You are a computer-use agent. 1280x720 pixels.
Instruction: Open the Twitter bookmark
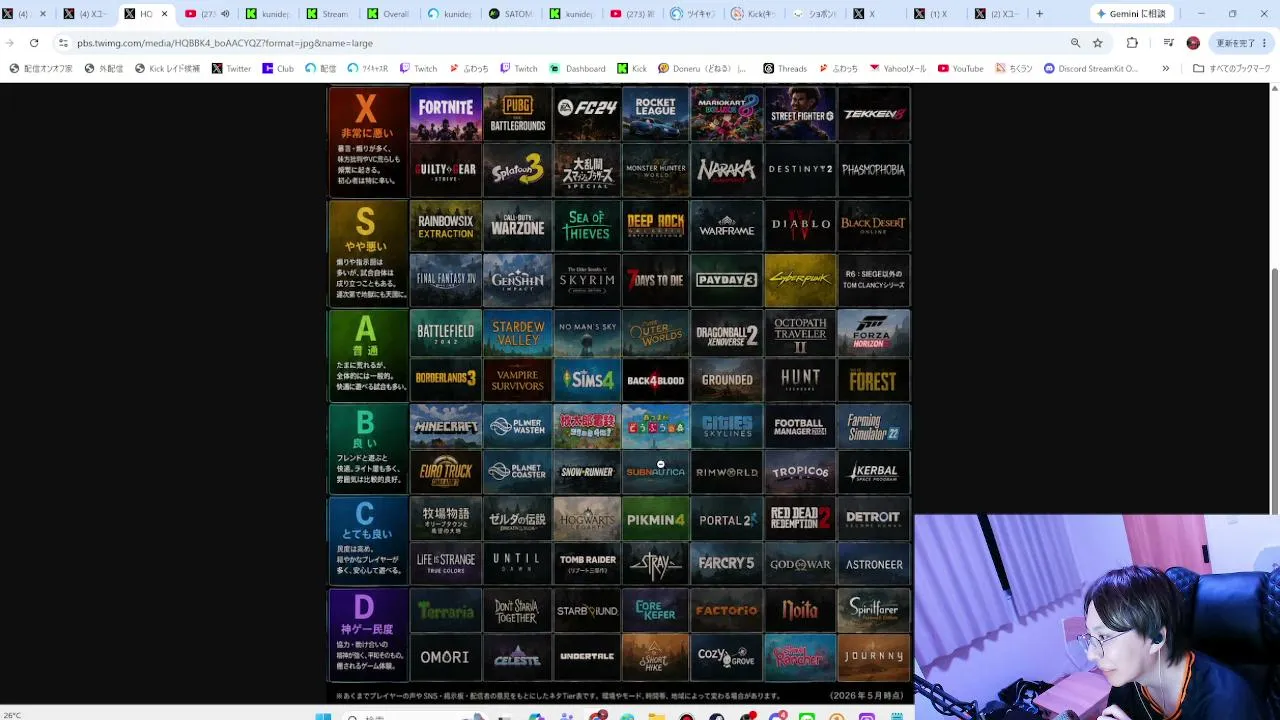[231, 69]
